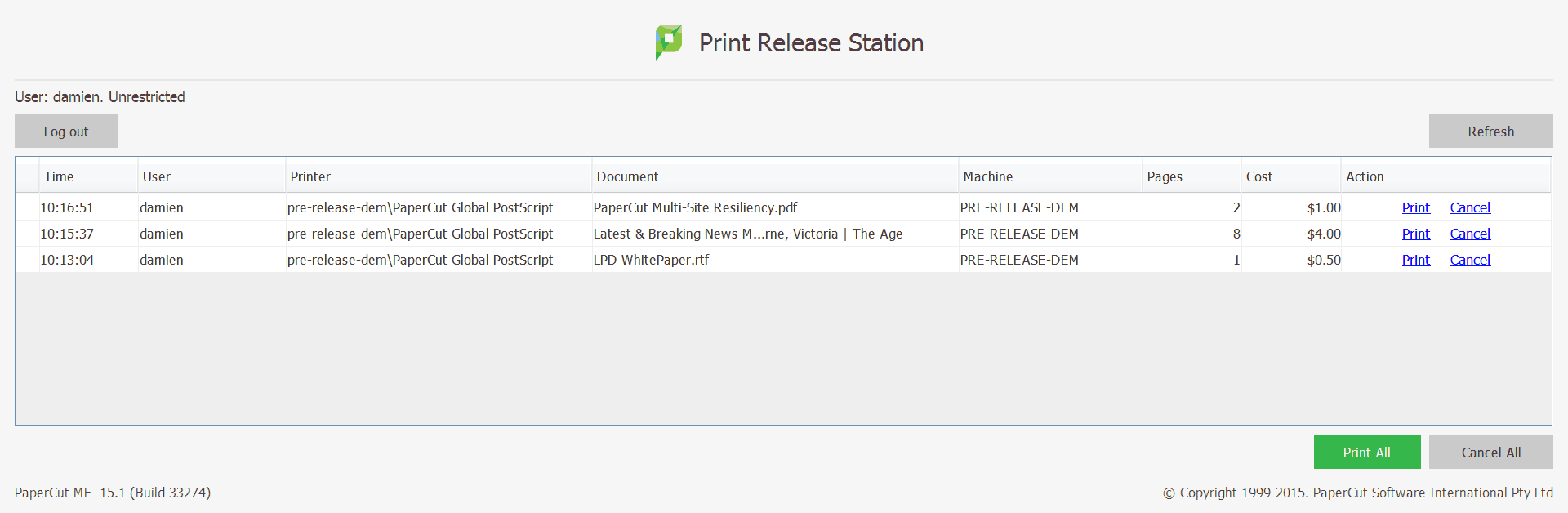The image size is (1568, 513).
Task: Cancel the PaperCut Multi-Site Resiliency.pdf job
Action: 1470,207
